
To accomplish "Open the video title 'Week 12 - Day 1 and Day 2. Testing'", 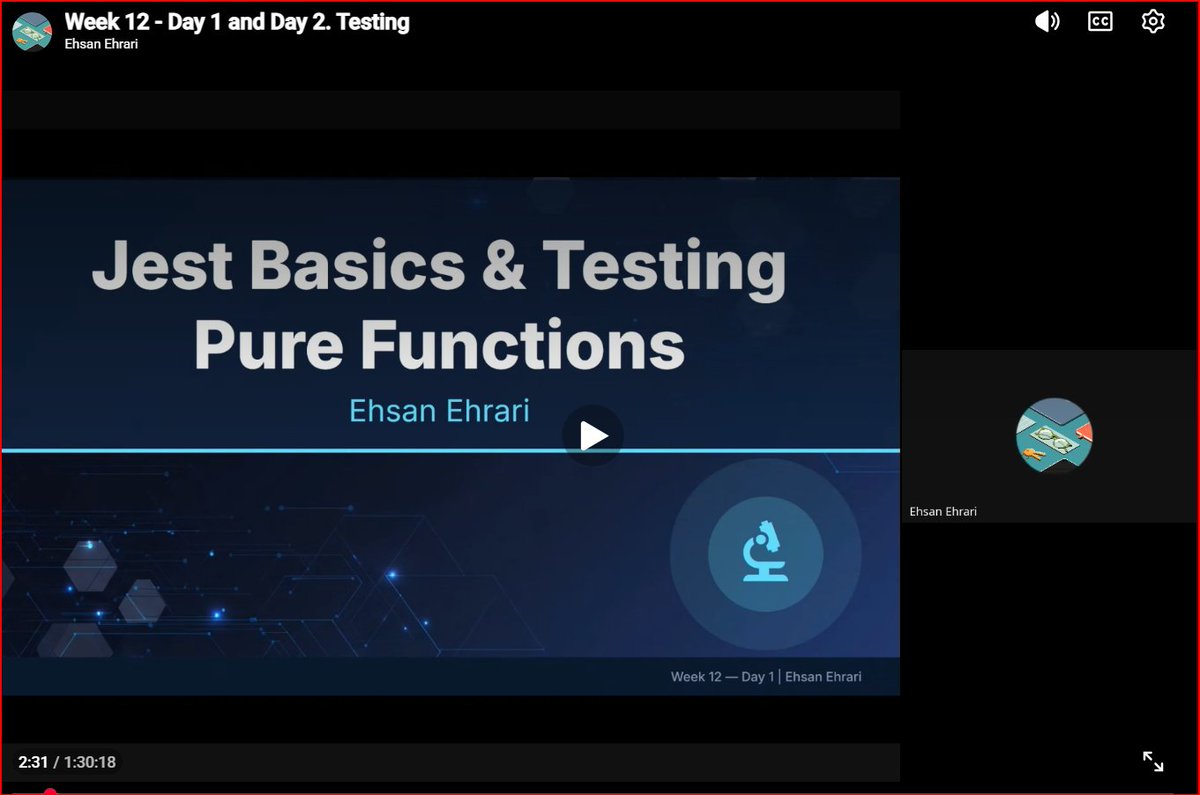I will click(x=237, y=21).
